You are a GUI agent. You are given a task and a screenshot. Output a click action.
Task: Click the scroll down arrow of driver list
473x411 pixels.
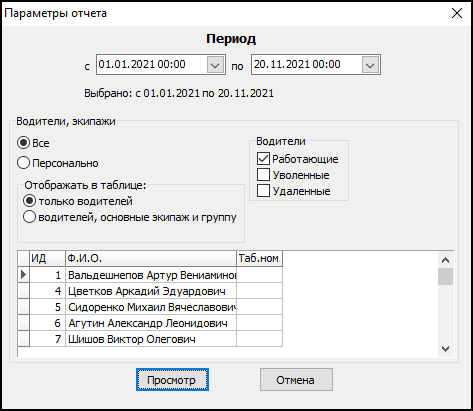point(445,349)
